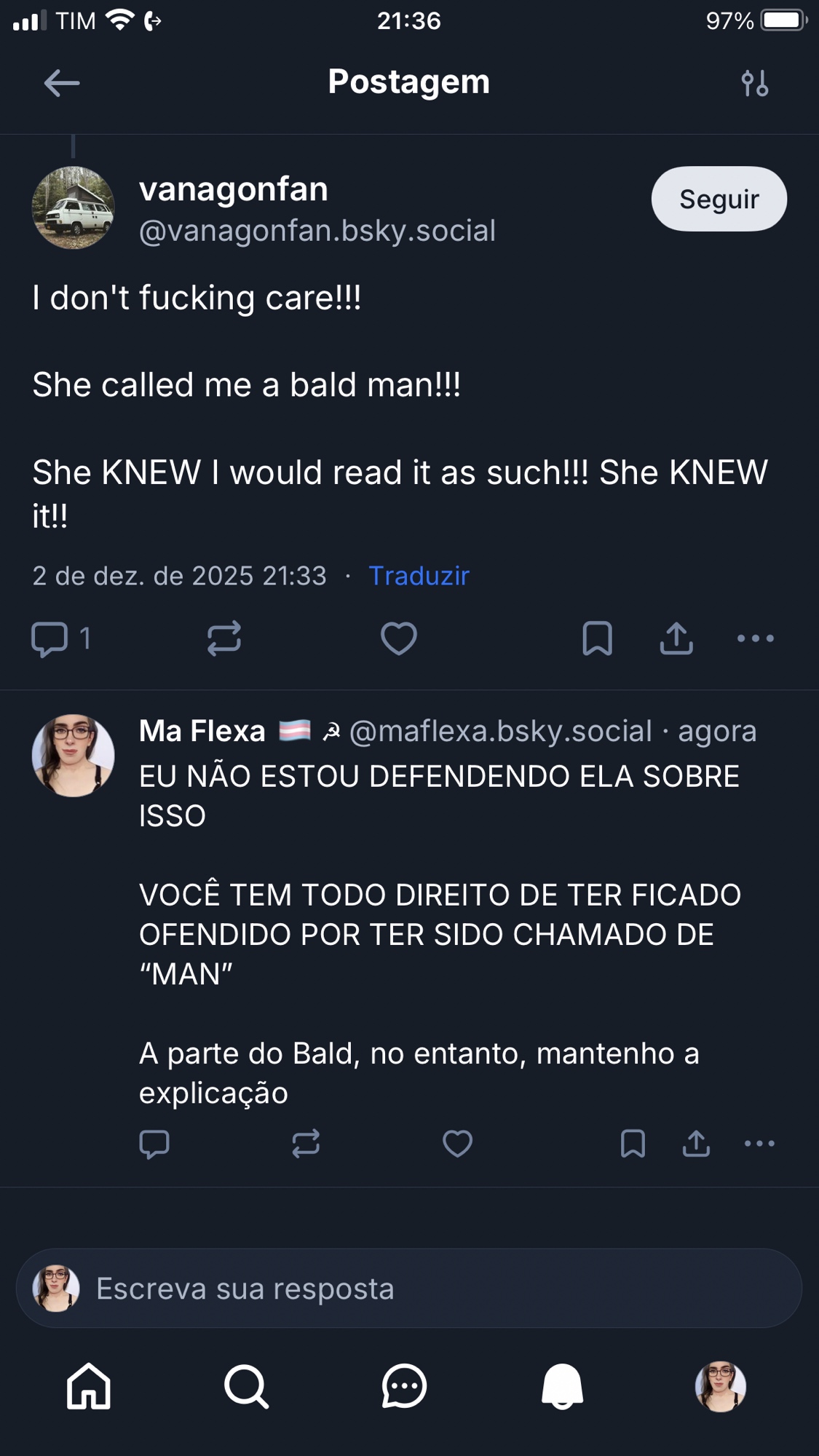Open the Search tab
This screenshot has width=819, height=1456.
point(247,1386)
